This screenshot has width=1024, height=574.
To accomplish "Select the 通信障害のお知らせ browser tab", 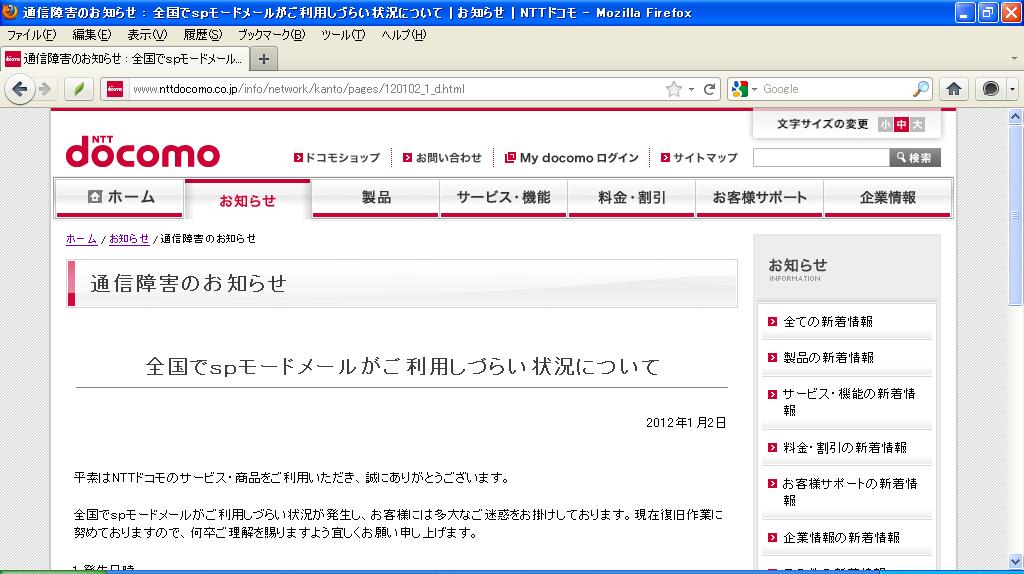I will coord(125,59).
